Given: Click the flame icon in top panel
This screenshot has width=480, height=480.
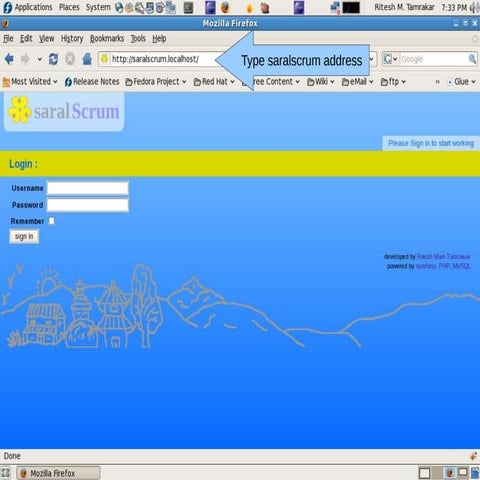Looking at the screenshot, I should (x=249, y=8).
